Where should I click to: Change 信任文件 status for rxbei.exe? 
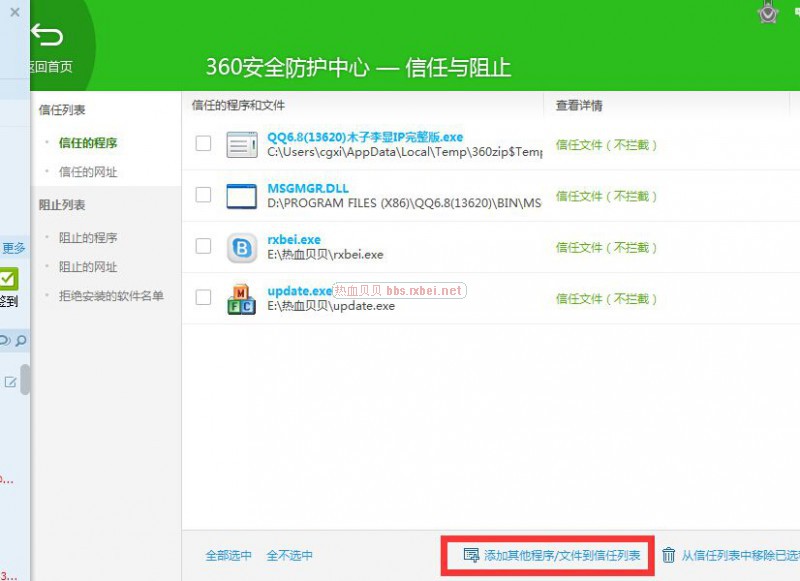tap(607, 247)
